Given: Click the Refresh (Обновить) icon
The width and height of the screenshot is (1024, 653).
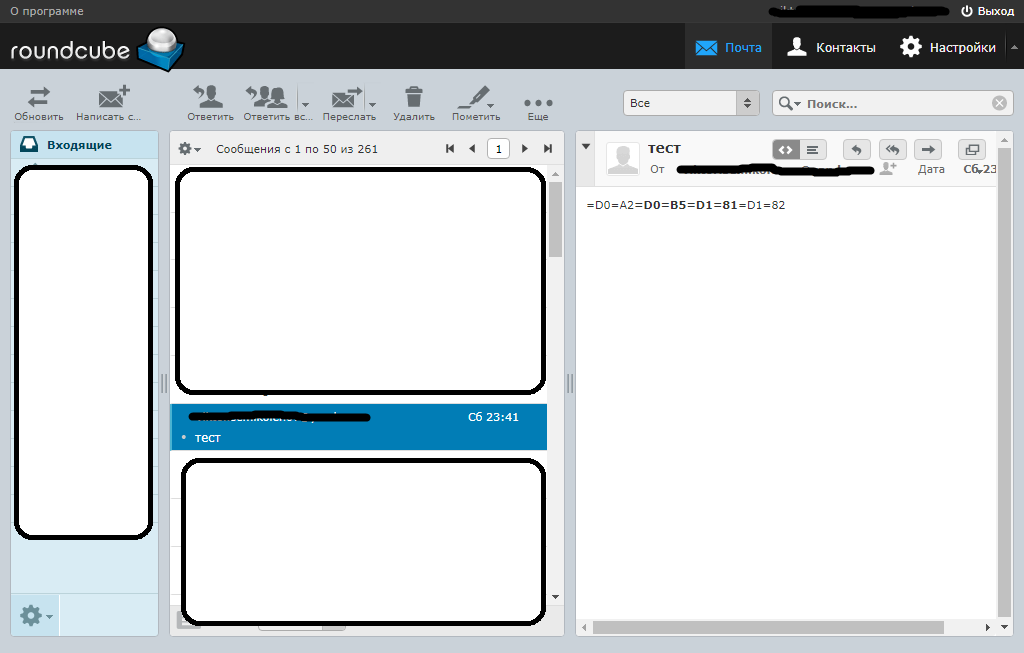Looking at the screenshot, I should coord(37,97).
